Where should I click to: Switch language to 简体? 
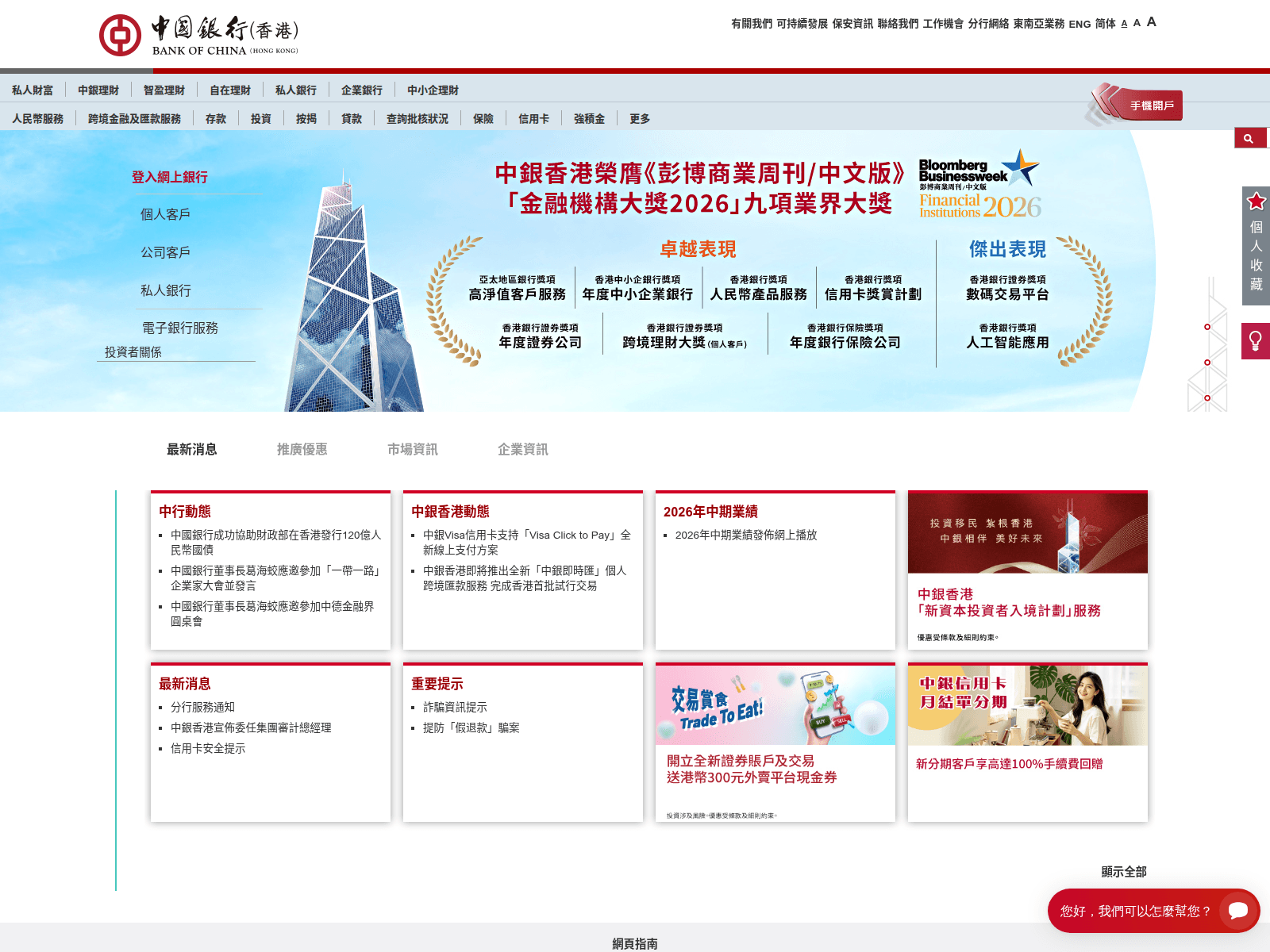[1105, 24]
